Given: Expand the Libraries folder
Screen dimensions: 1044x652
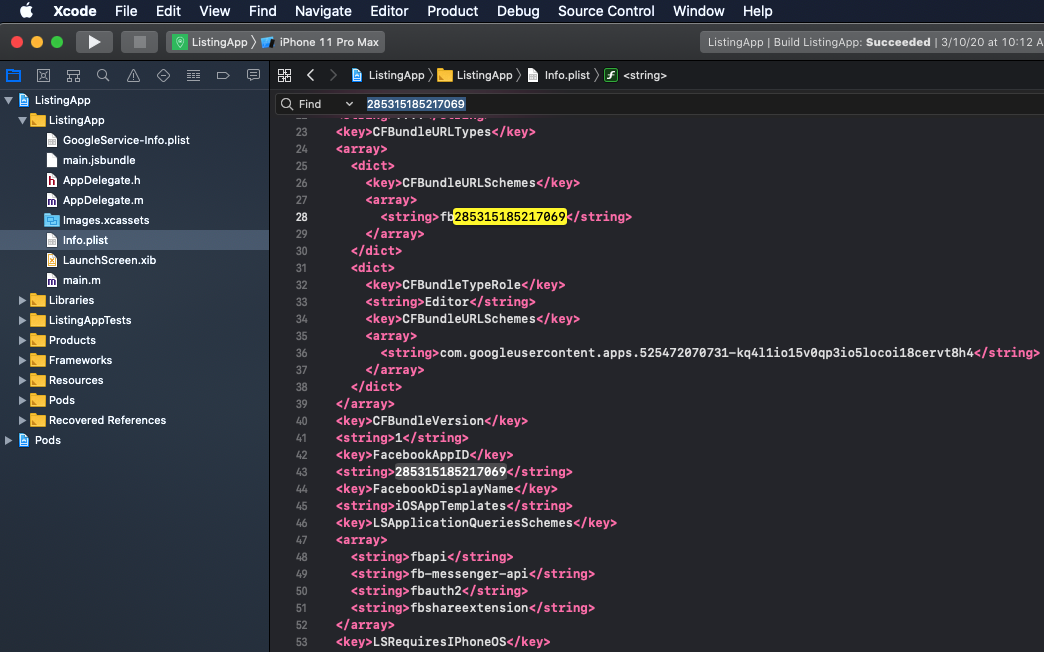Looking at the screenshot, I should point(23,300).
